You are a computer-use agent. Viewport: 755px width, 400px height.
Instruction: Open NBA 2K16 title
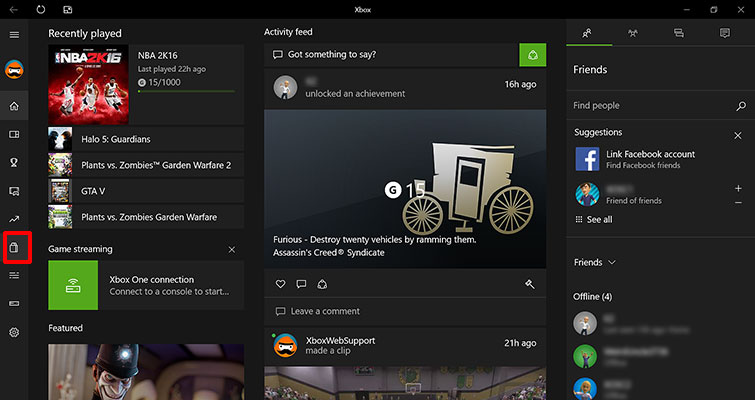[x=157, y=56]
